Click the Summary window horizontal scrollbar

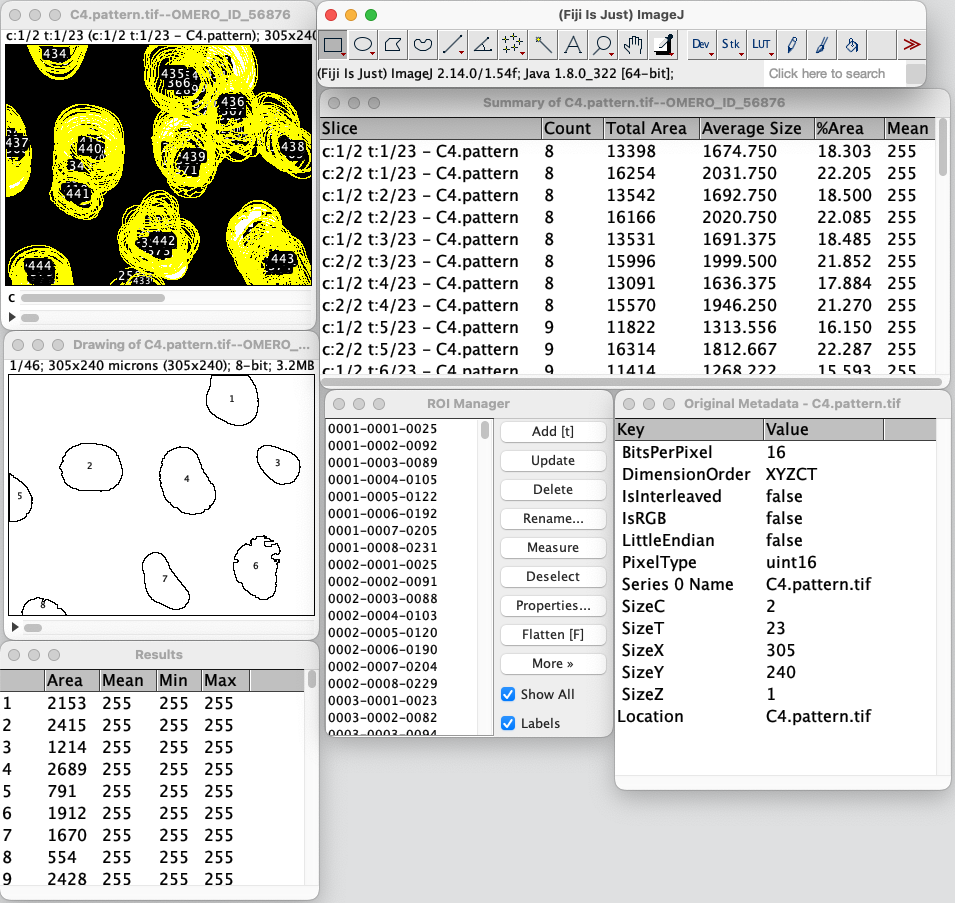tap(631, 382)
